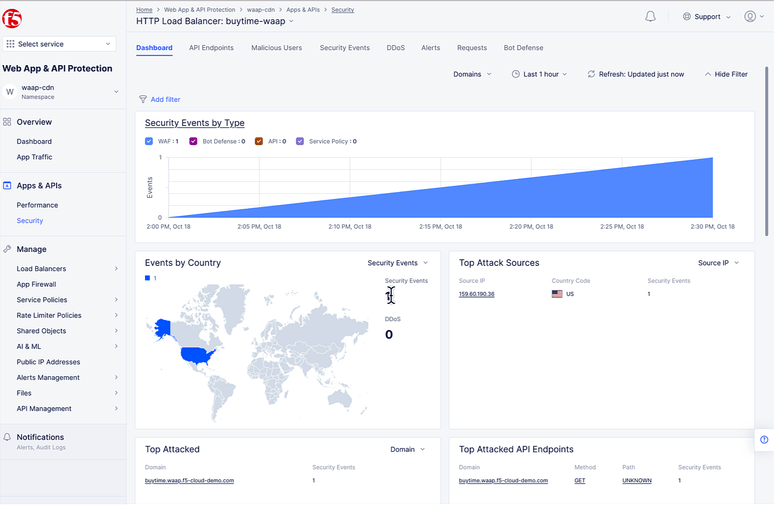Switch to the Requests tab

472,48
